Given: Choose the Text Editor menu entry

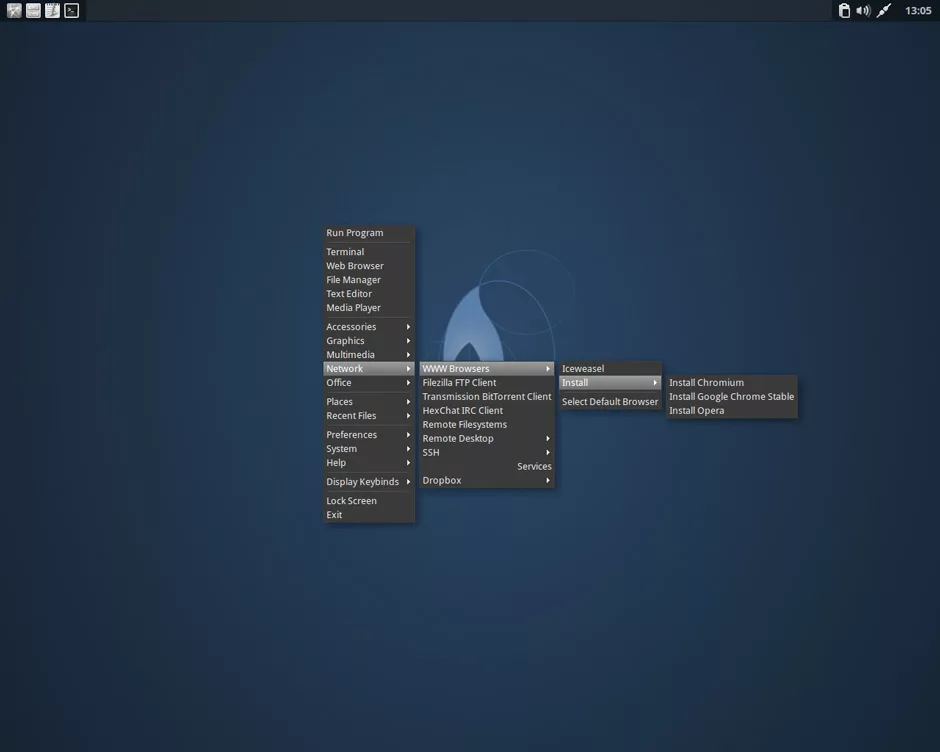Looking at the screenshot, I should coord(369,294).
